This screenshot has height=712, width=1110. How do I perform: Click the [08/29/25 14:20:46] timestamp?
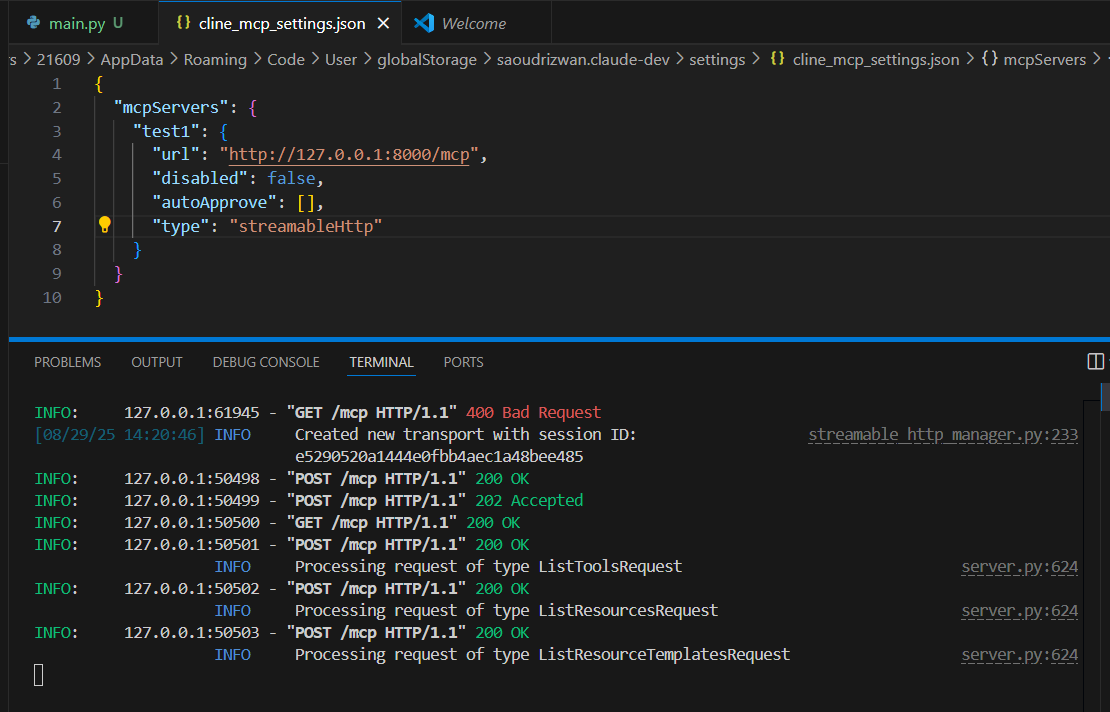coord(119,435)
